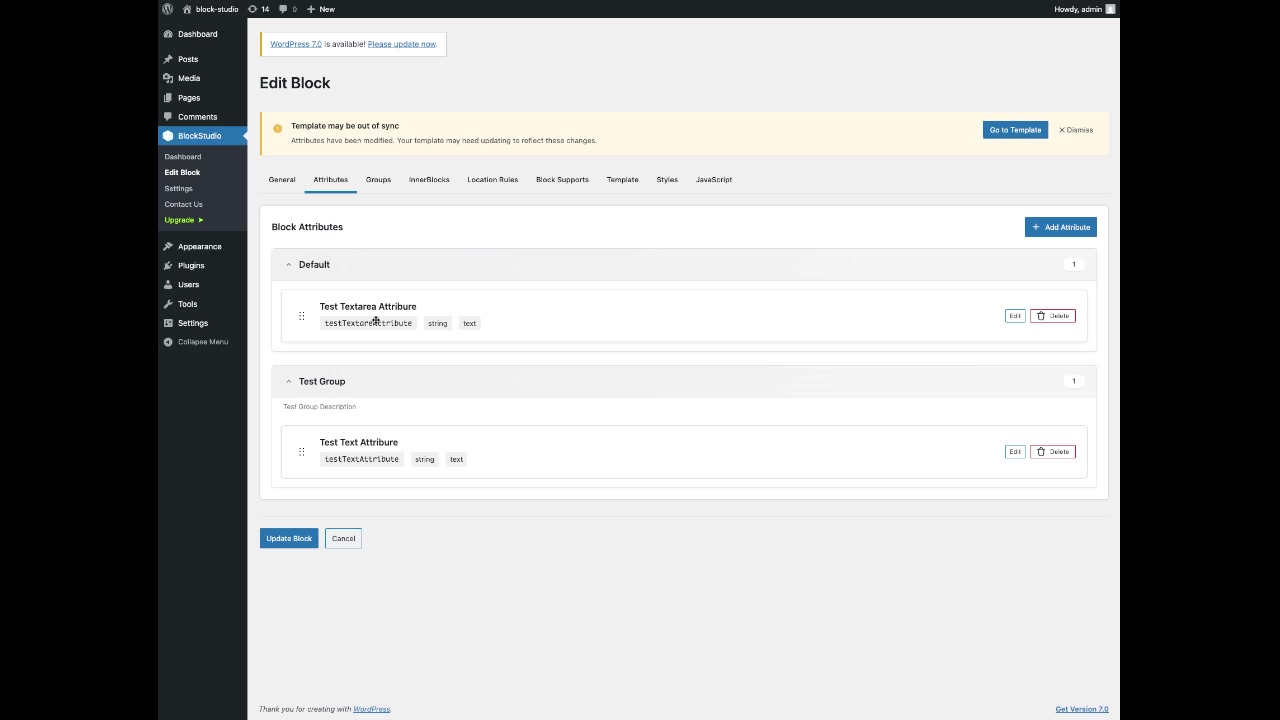
Task: Collapse the Test Group section
Action: [x=288, y=381]
